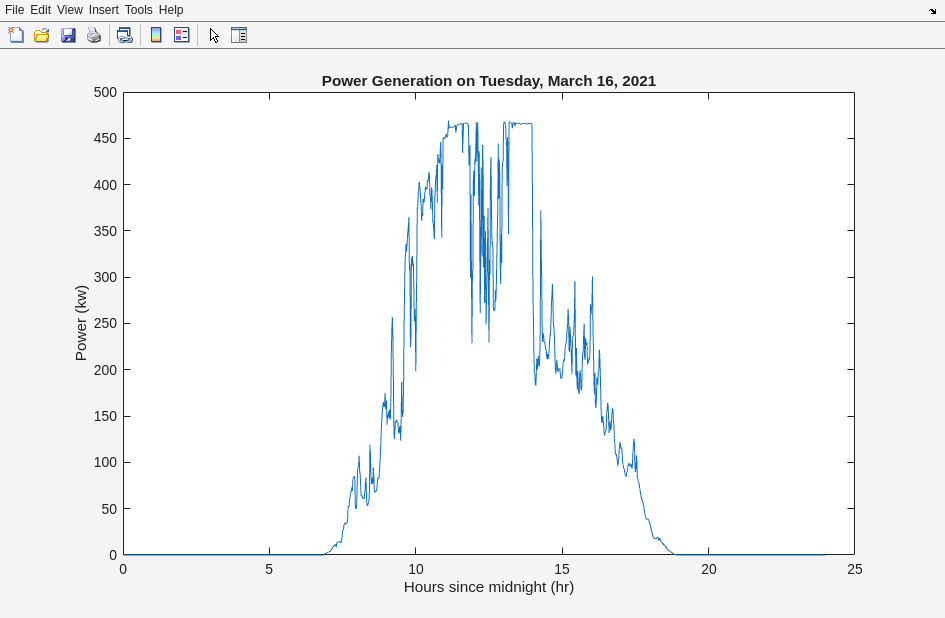Open the File menu
Viewport: 945px width, 618px height.
14,10
